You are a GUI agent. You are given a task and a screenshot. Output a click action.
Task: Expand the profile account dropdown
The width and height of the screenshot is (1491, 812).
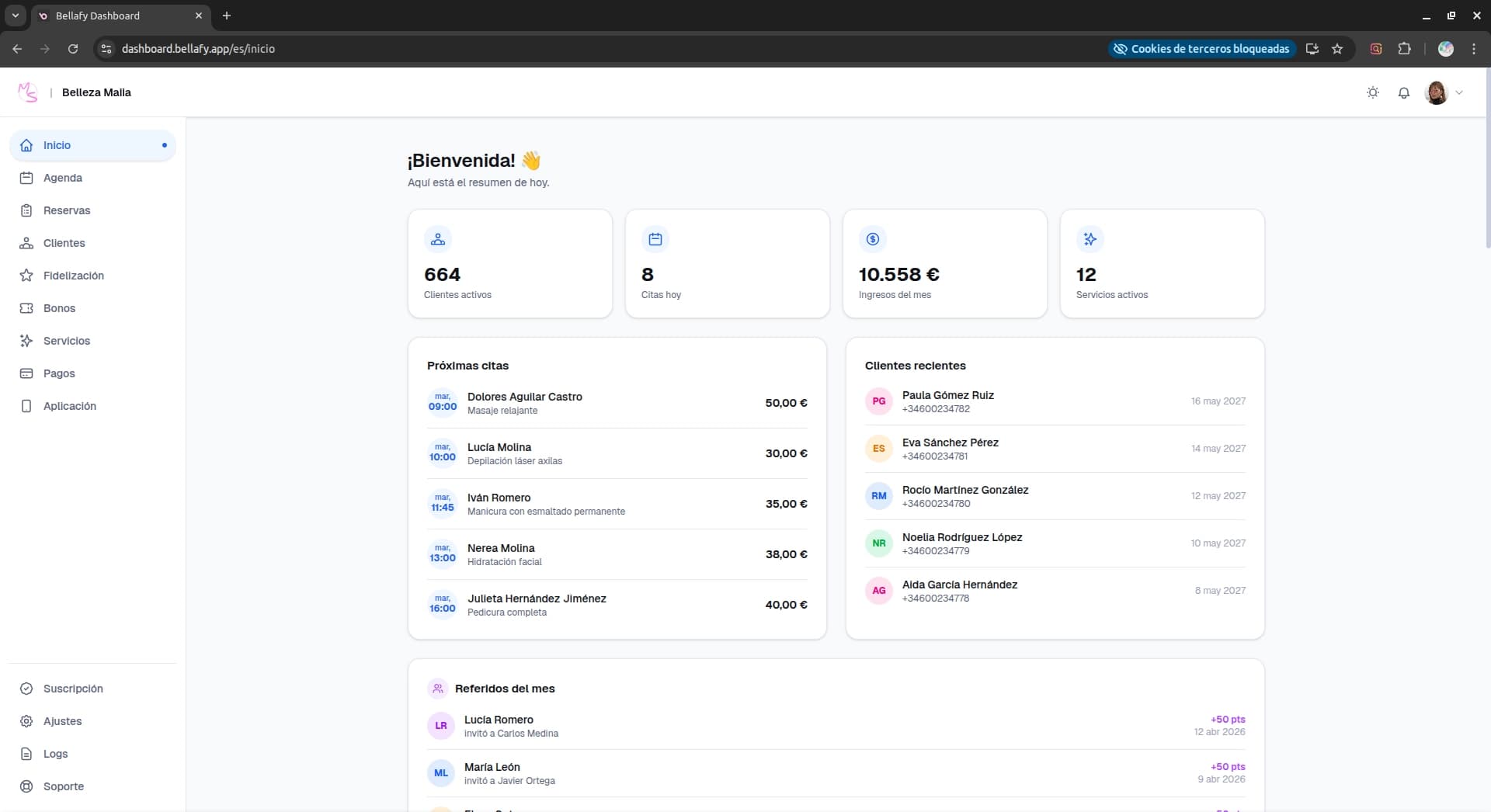click(x=1444, y=92)
